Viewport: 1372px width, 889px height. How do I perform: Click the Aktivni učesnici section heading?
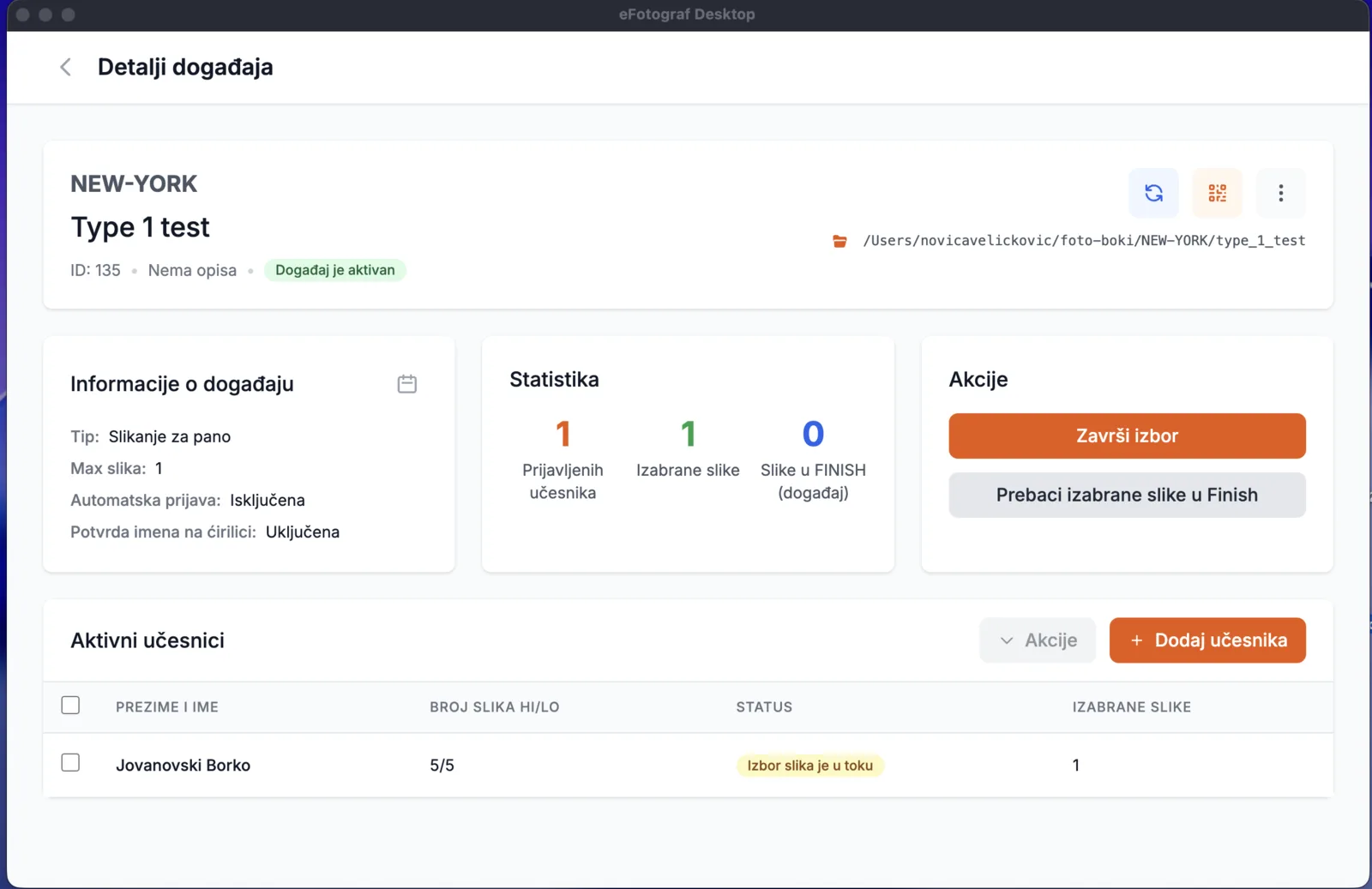(x=147, y=640)
